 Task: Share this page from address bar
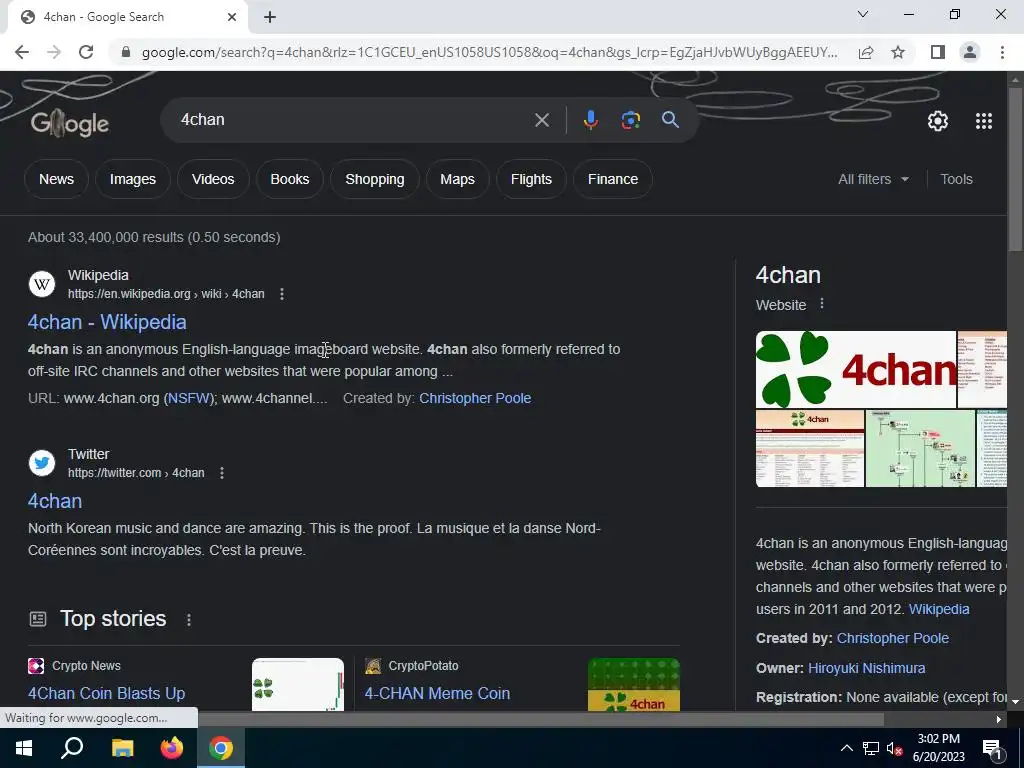pos(866,52)
